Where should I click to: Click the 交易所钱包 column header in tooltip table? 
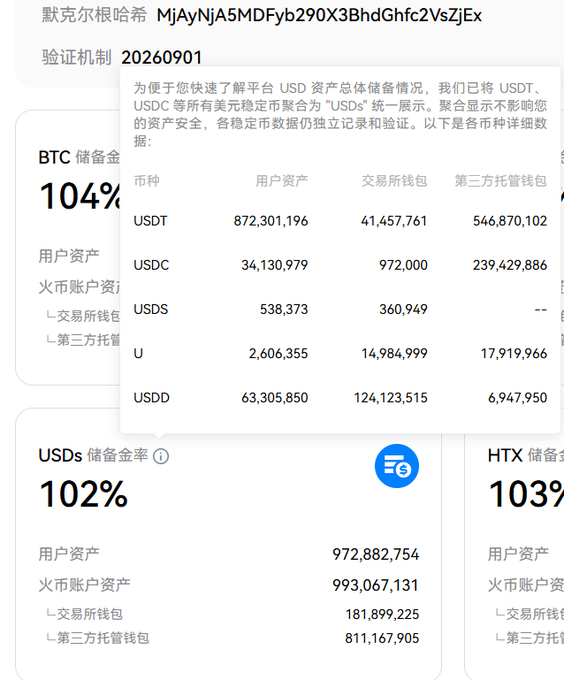pos(394,180)
